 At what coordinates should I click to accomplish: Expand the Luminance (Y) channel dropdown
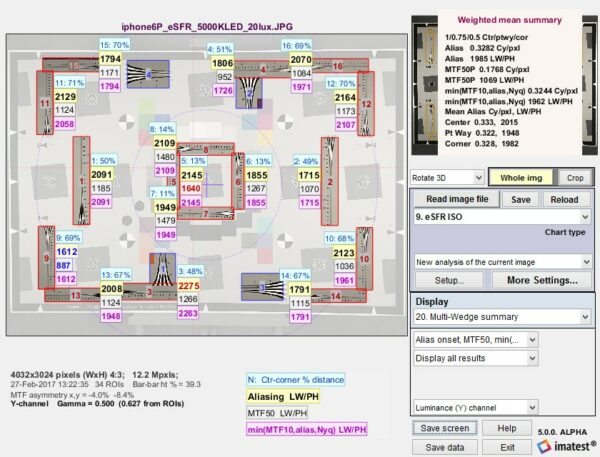point(475,408)
